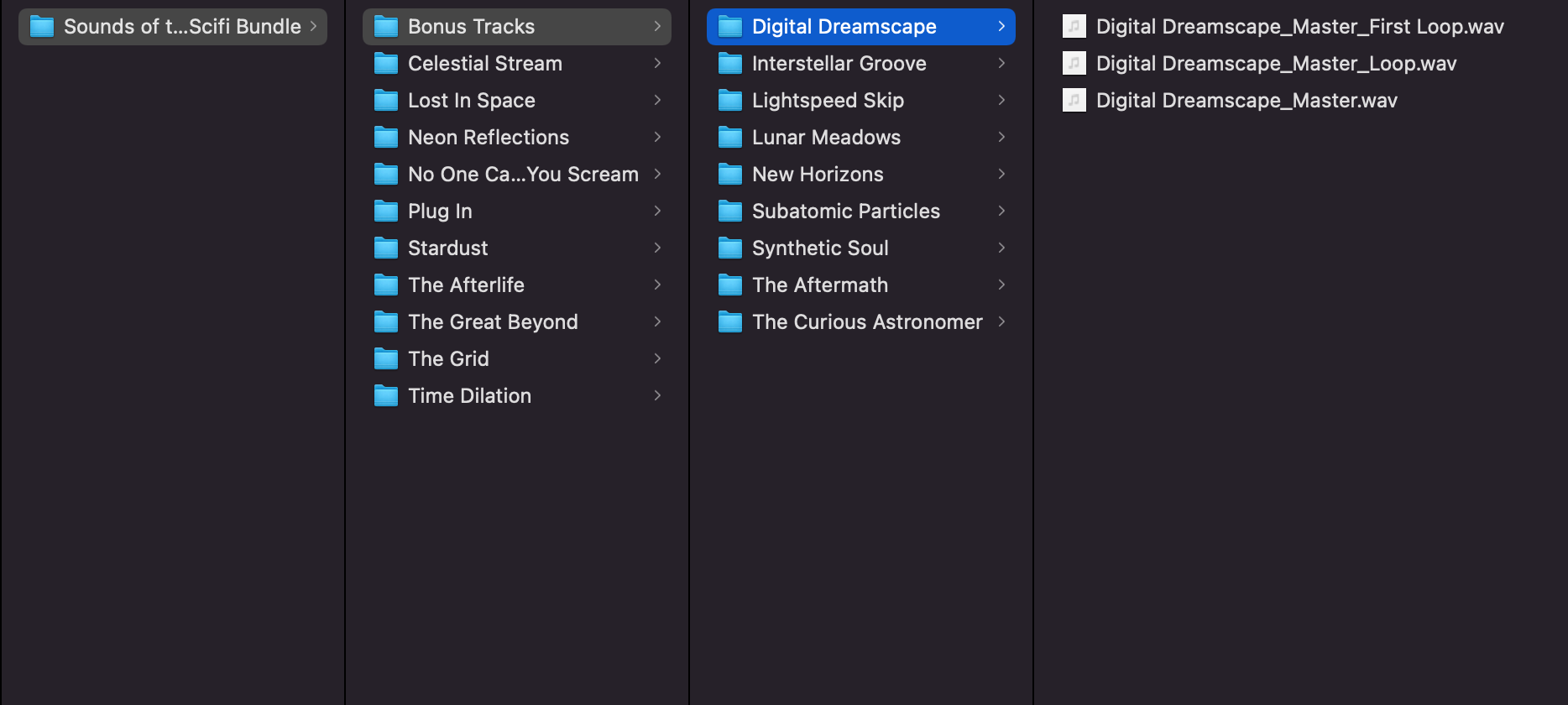This screenshot has width=1568, height=705.
Task: Select The Aftermath folder row
Action: (x=820, y=285)
